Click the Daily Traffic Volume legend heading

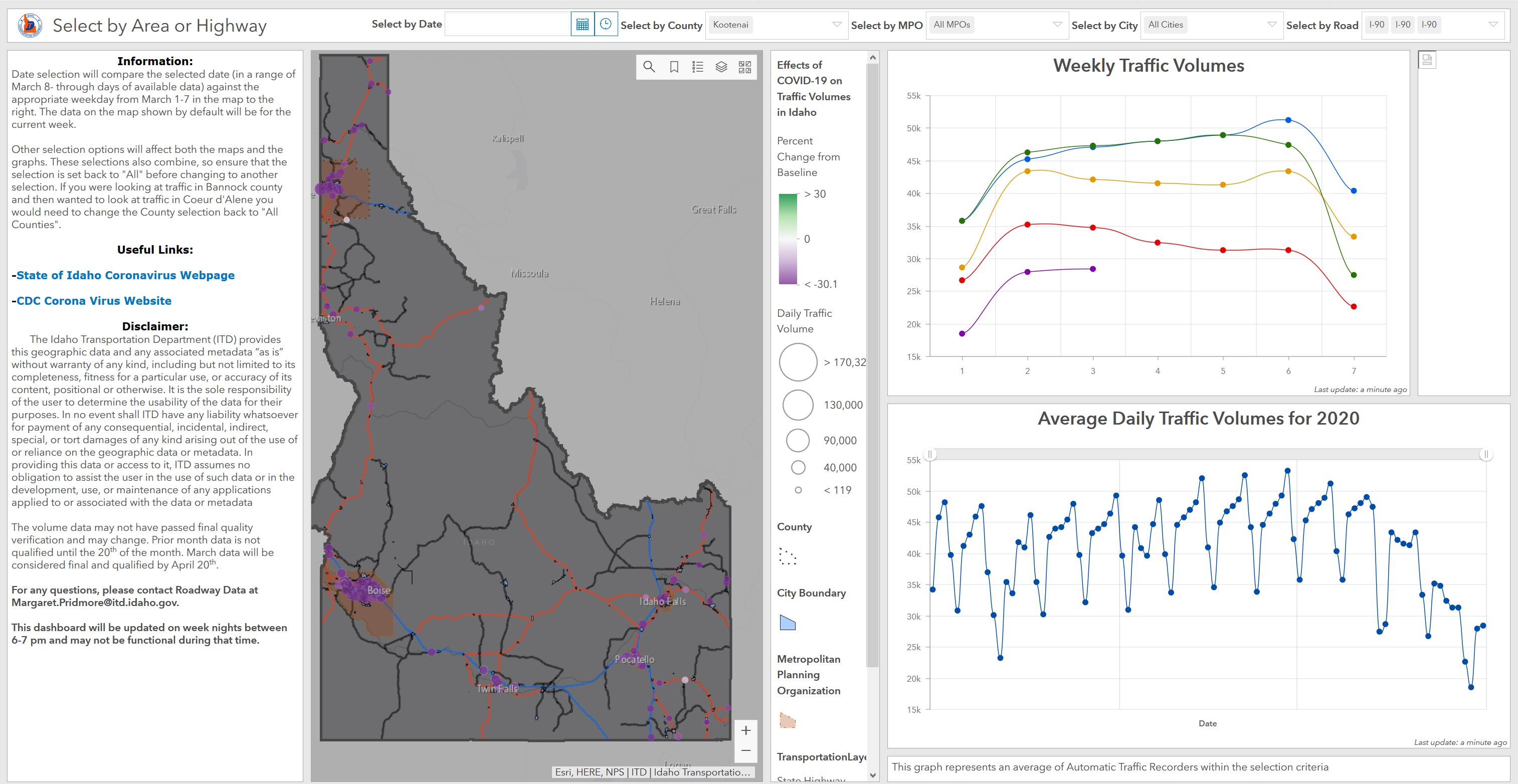(x=805, y=321)
